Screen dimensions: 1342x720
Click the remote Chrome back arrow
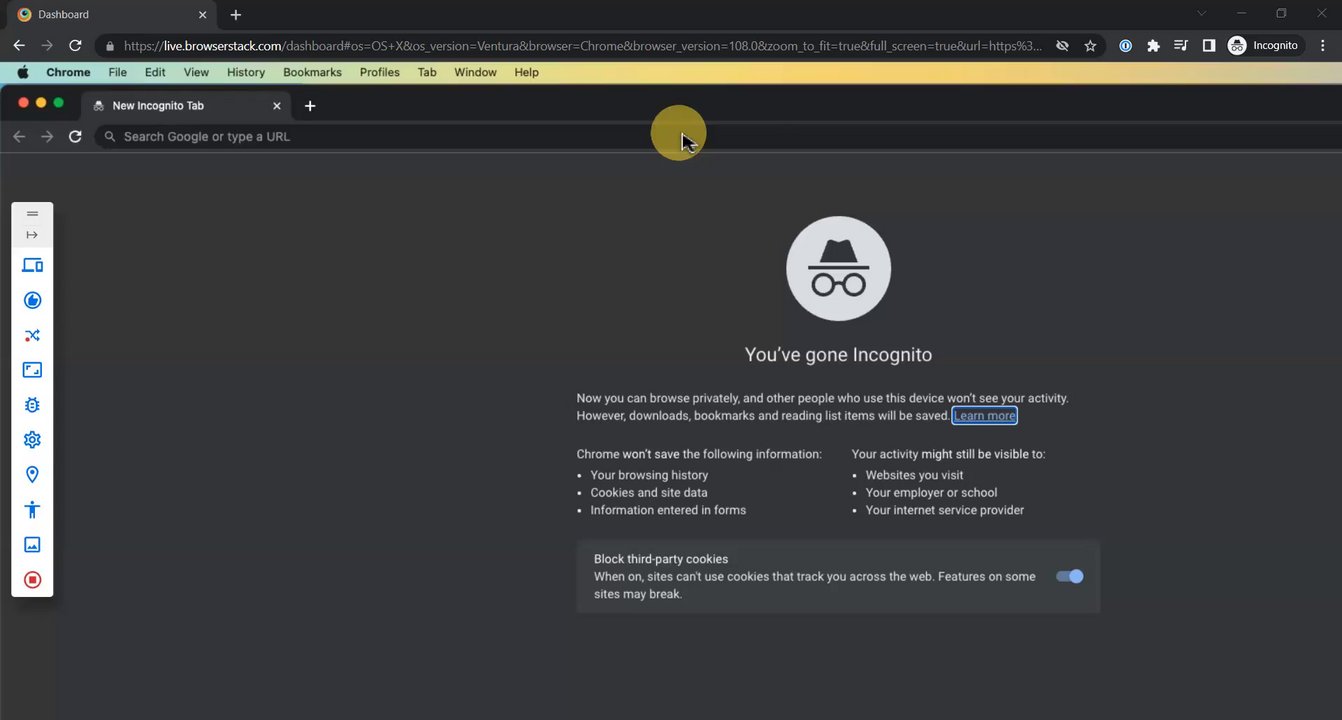point(19,136)
